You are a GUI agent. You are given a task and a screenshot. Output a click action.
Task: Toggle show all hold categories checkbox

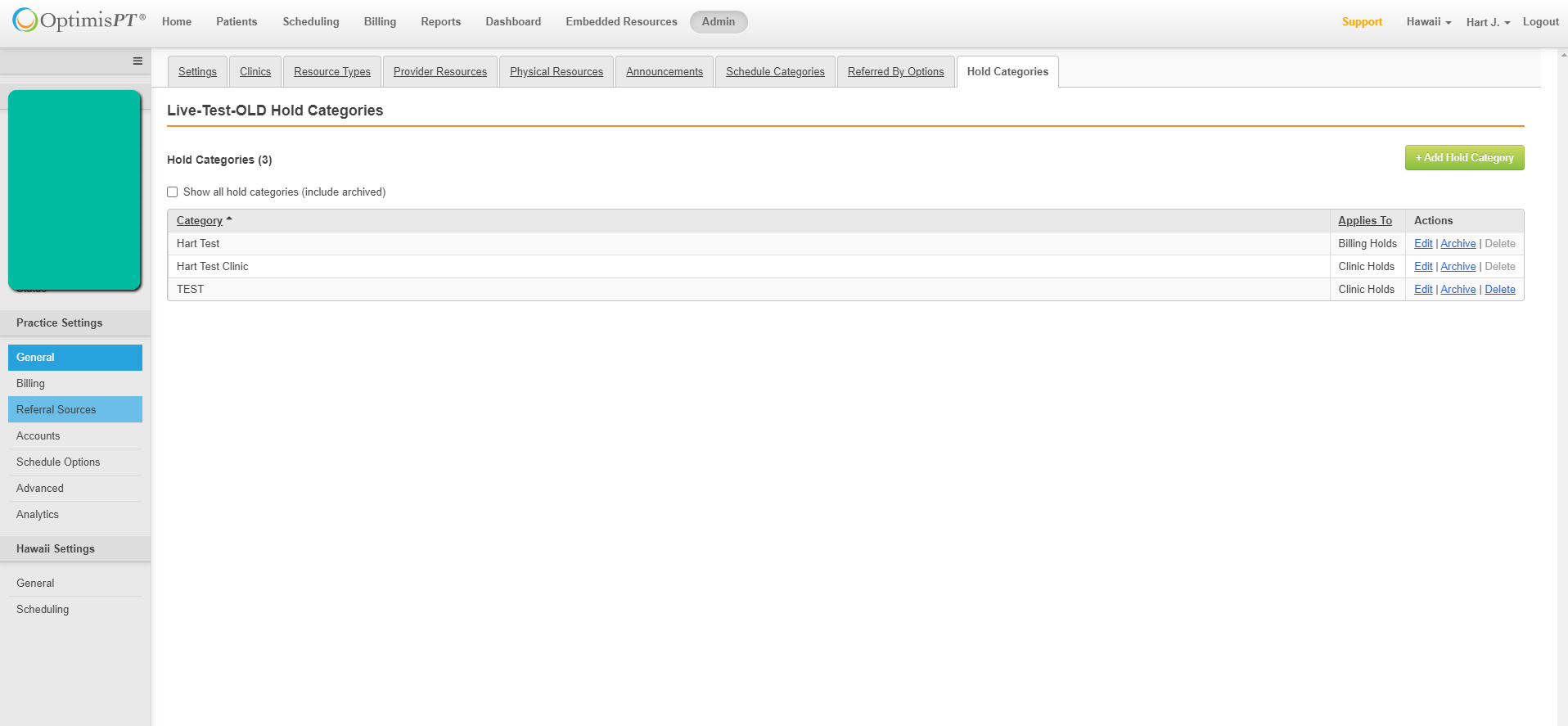coord(173,192)
